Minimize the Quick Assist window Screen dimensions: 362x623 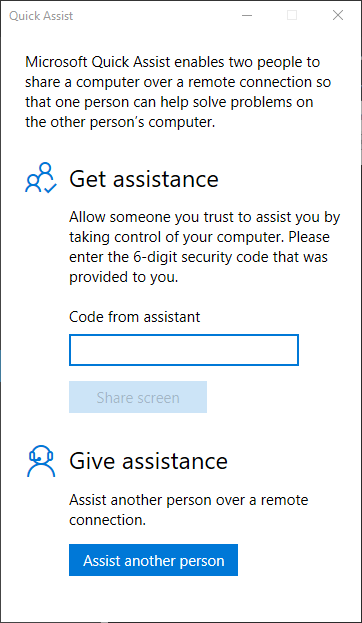pyautogui.click(x=247, y=15)
